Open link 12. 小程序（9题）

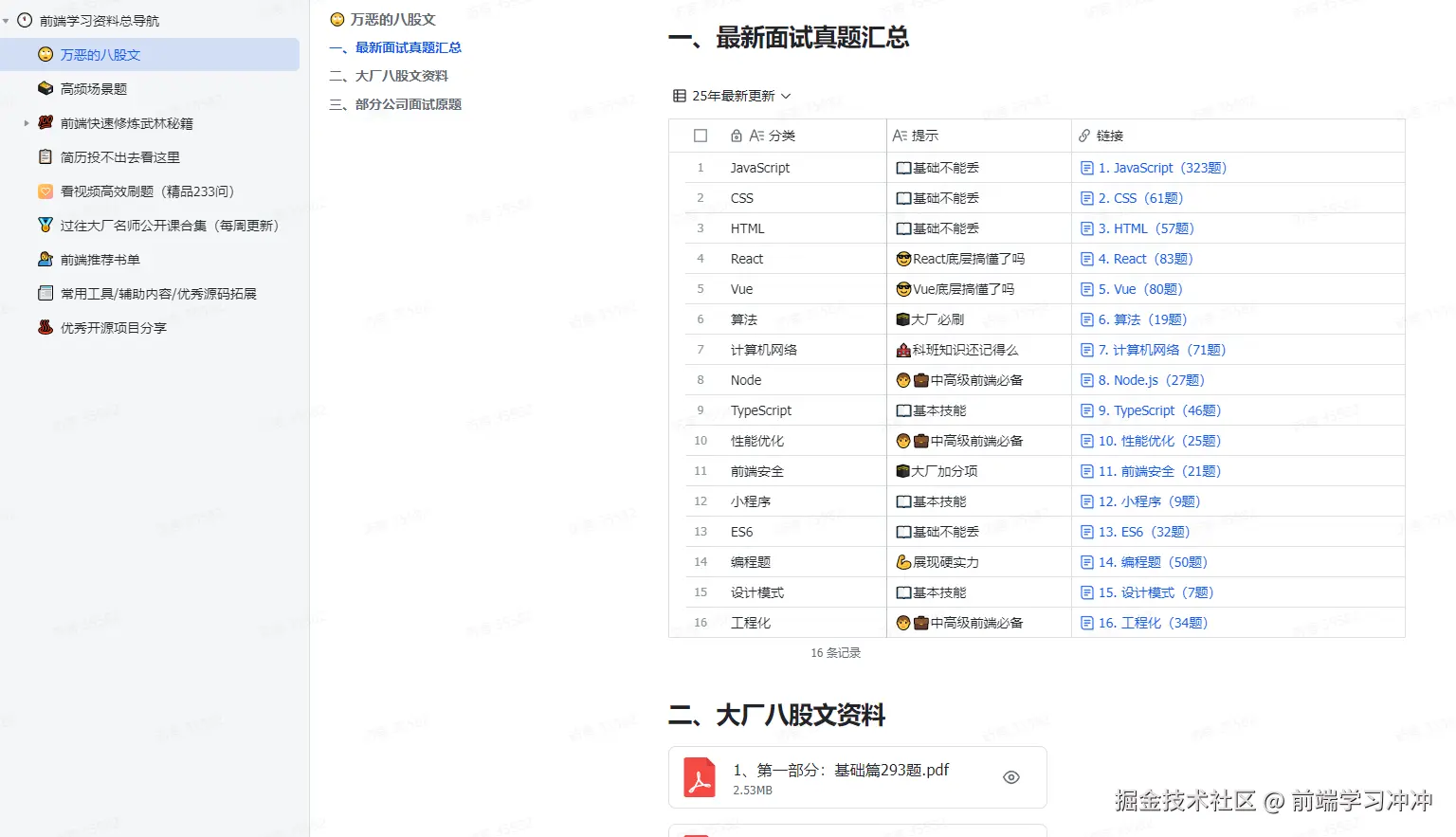[x=1149, y=501]
